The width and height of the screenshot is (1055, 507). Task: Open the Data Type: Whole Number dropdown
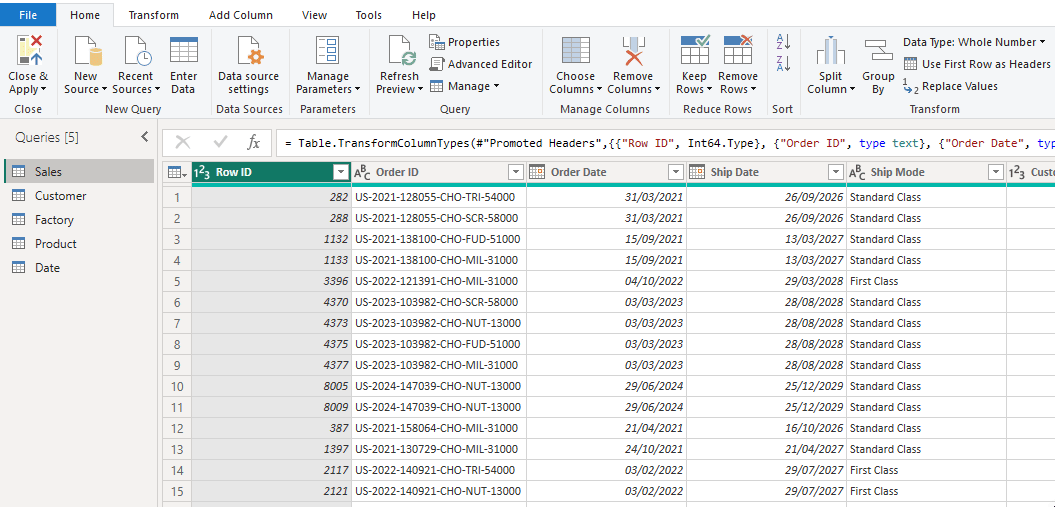point(975,42)
